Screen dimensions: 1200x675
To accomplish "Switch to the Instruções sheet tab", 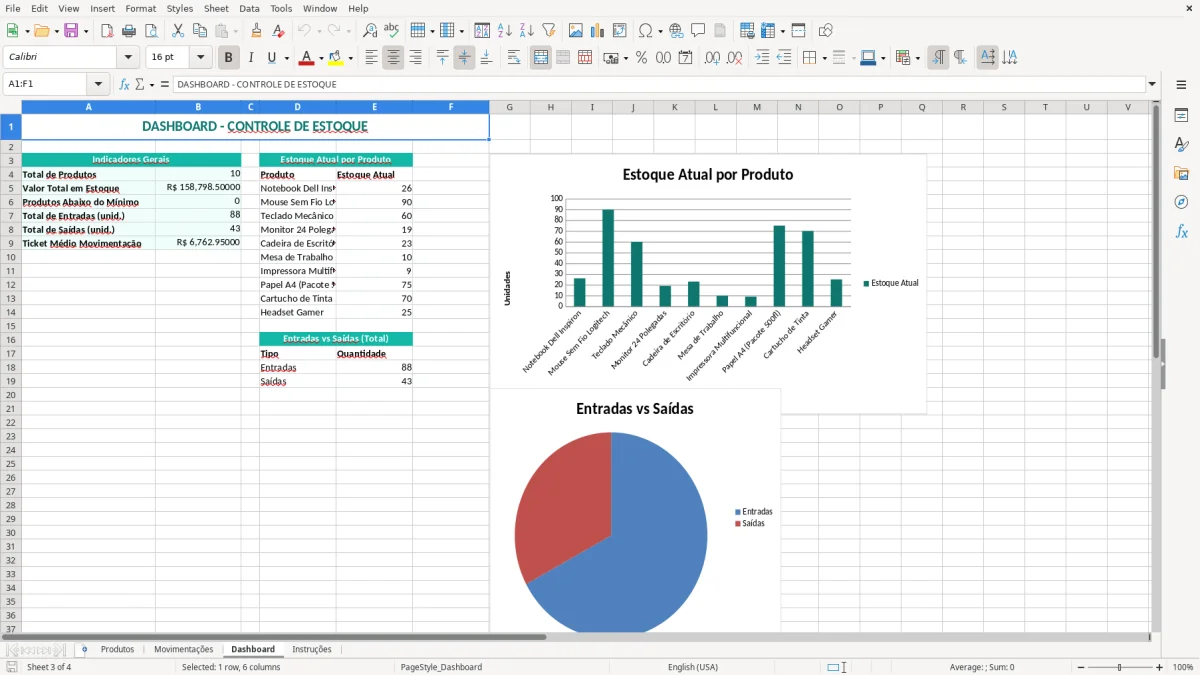I will pyautogui.click(x=311, y=649).
